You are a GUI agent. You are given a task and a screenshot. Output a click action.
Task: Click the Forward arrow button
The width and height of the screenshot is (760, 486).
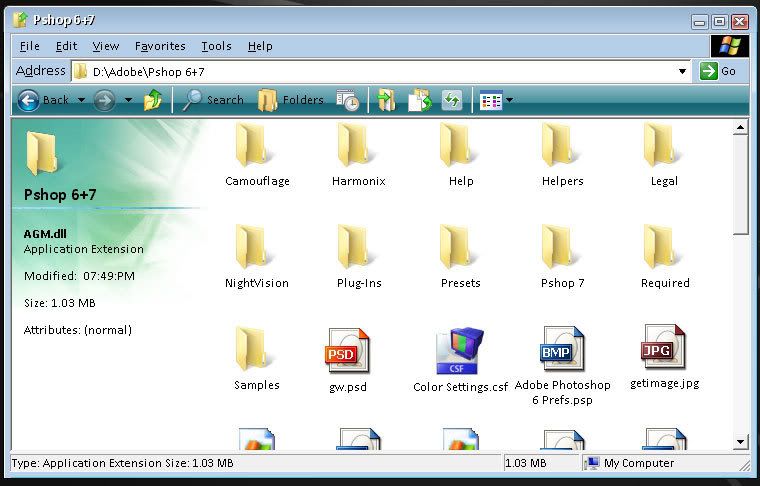pos(104,100)
